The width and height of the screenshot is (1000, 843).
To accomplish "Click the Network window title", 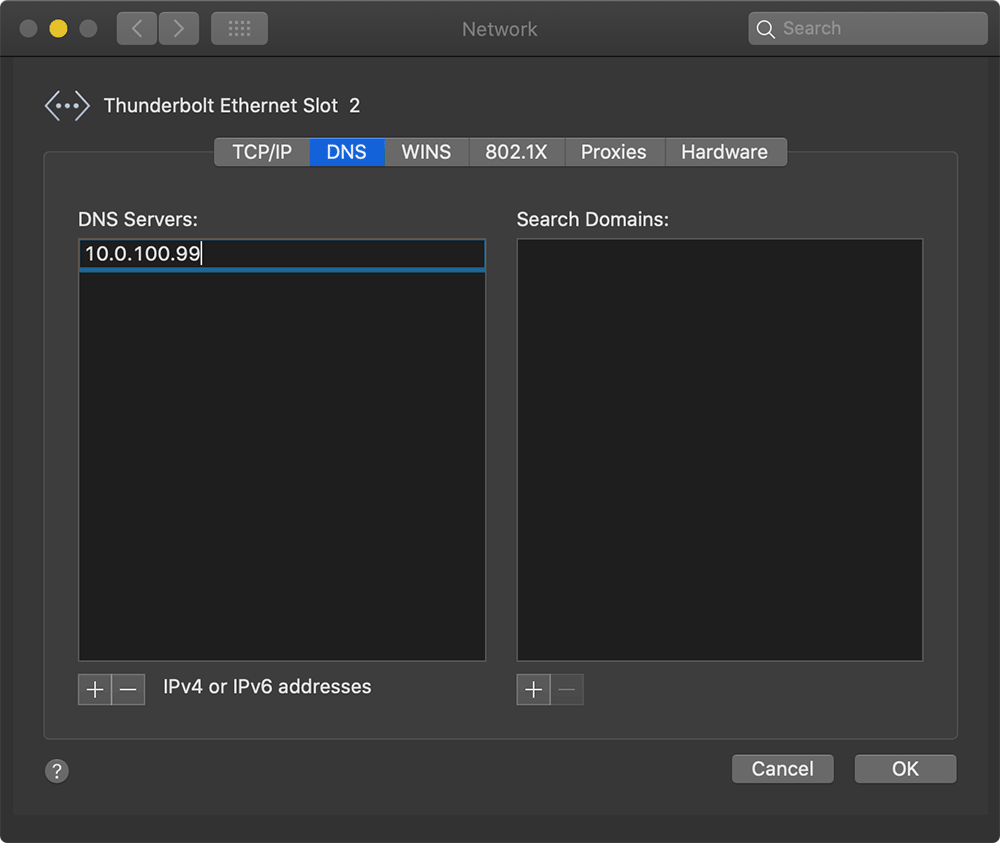I will pyautogui.click(x=500, y=29).
